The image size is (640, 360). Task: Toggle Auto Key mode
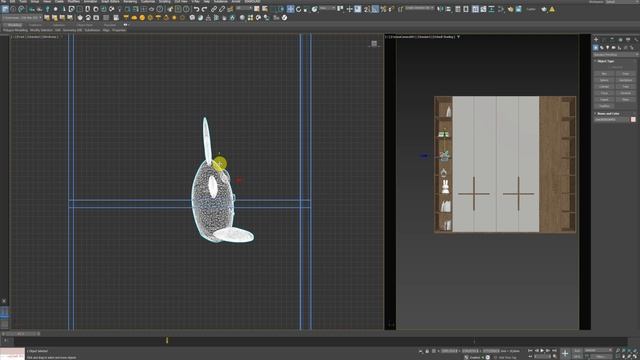577,351
